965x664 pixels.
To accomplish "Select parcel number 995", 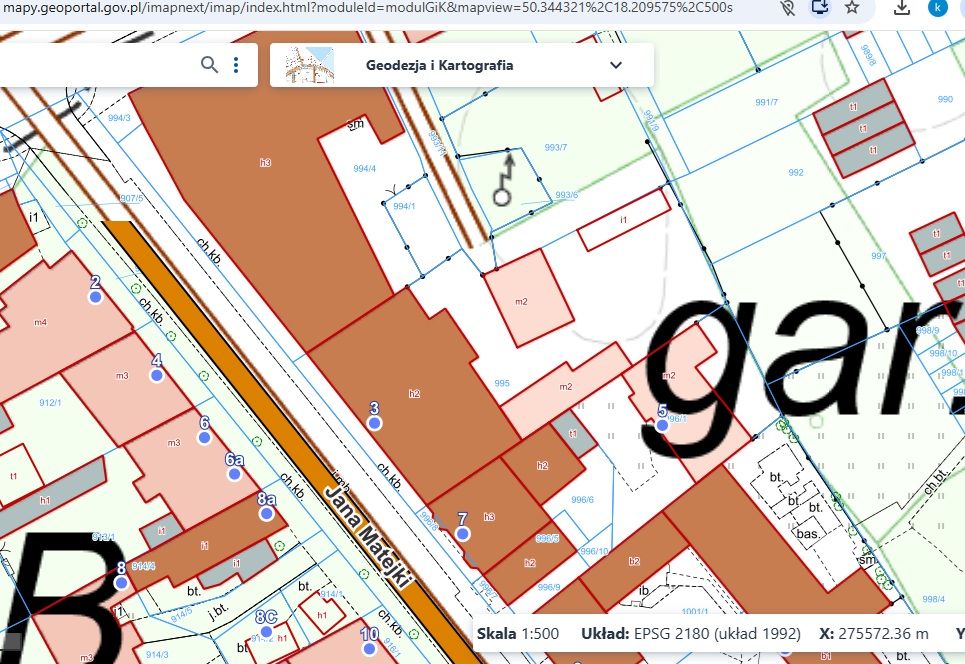I will tap(502, 383).
